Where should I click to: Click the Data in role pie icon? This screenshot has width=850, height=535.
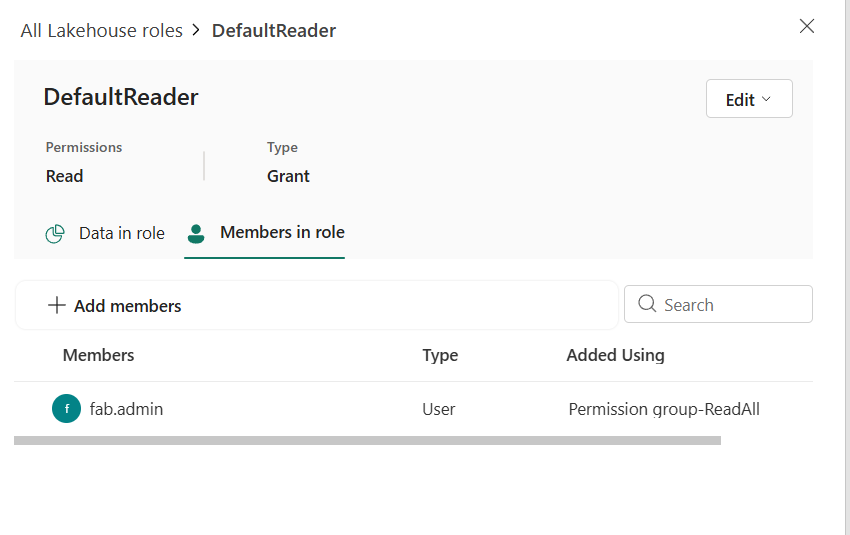[x=55, y=234]
